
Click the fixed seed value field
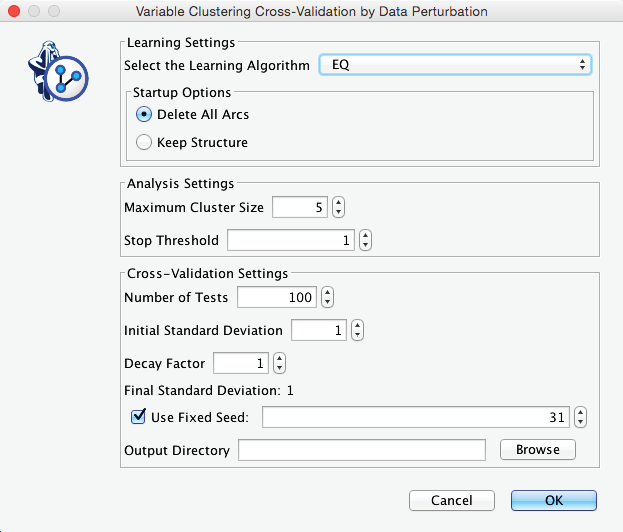click(x=416, y=417)
